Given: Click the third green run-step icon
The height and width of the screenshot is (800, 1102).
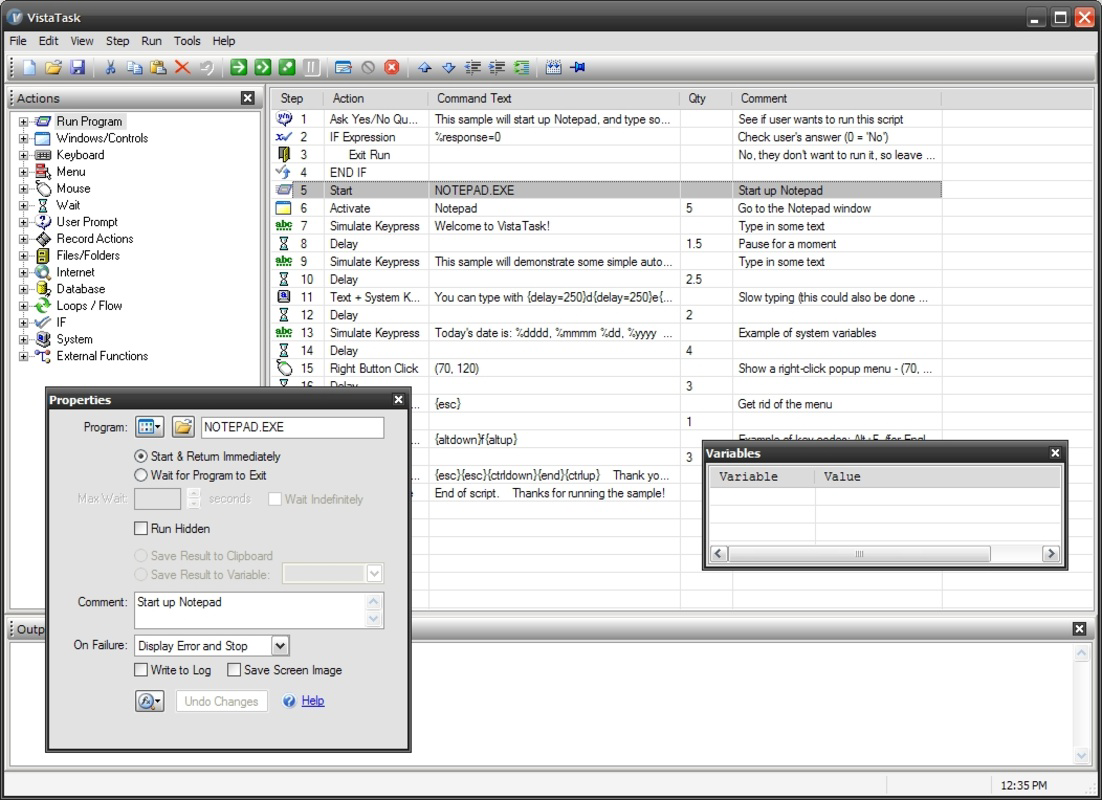Looking at the screenshot, I should [x=287, y=67].
